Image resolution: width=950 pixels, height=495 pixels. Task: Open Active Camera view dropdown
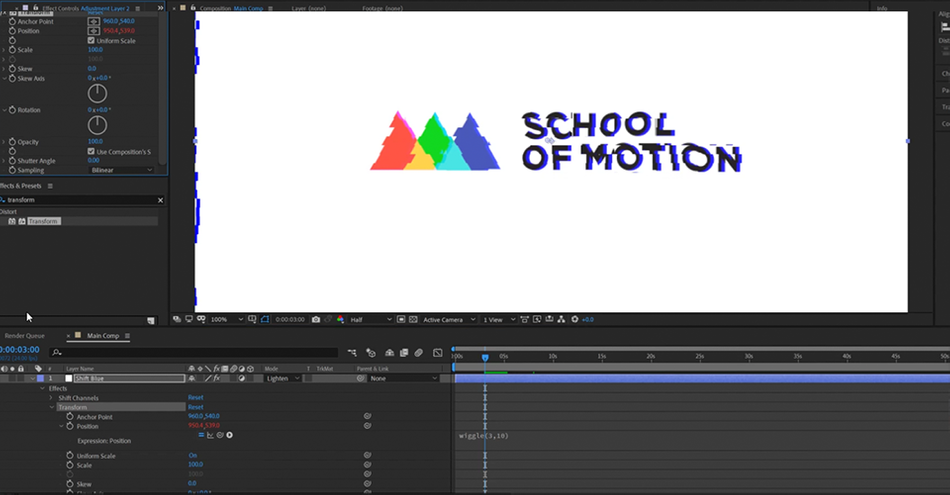449,319
